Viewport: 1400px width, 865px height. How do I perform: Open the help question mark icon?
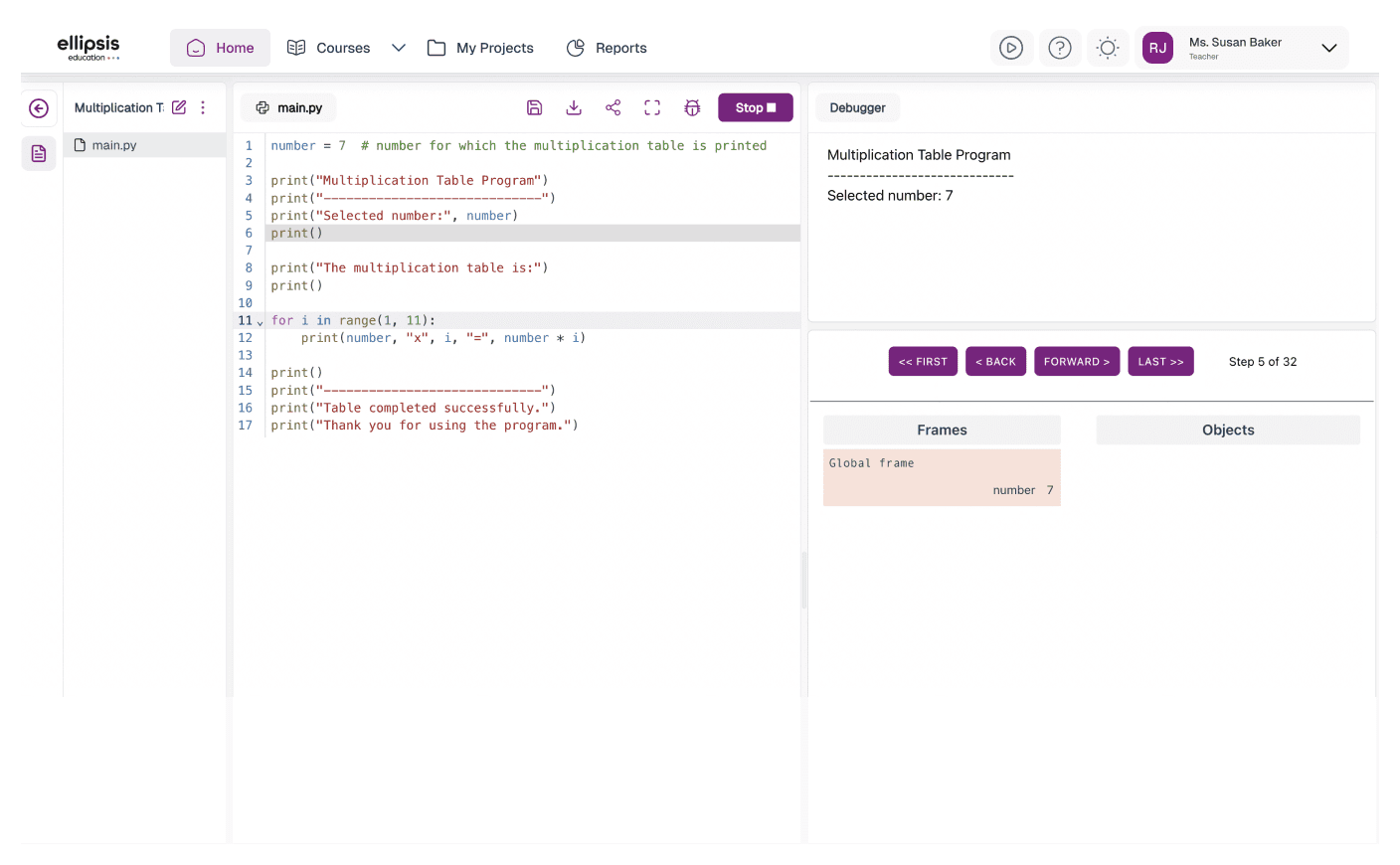tap(1060, 48)
